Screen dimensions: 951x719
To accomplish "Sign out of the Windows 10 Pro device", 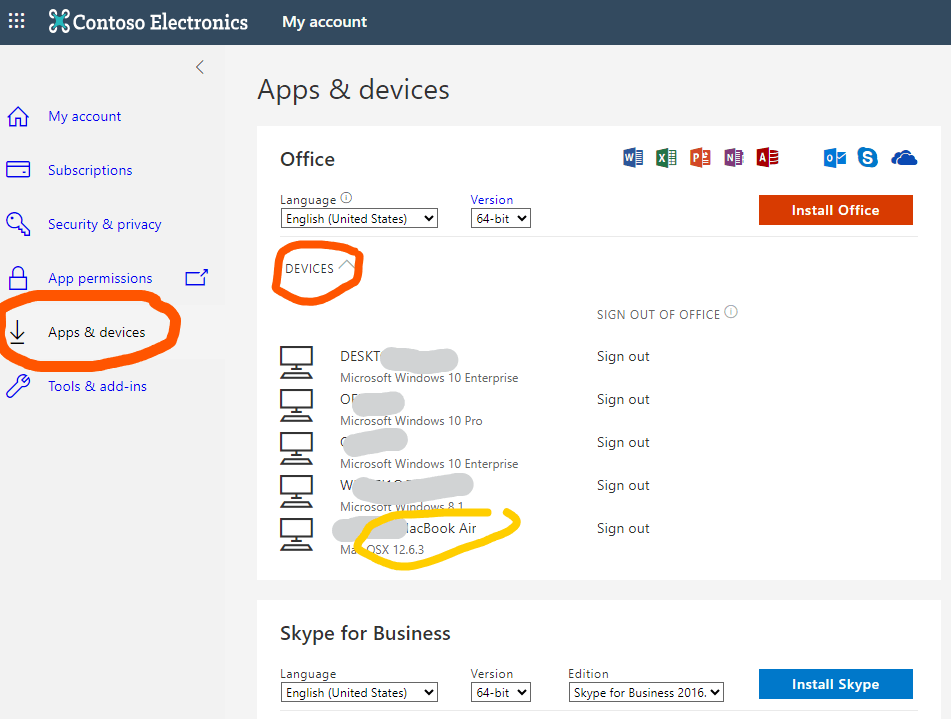I will pyautogui.click(x=623, y=399).
